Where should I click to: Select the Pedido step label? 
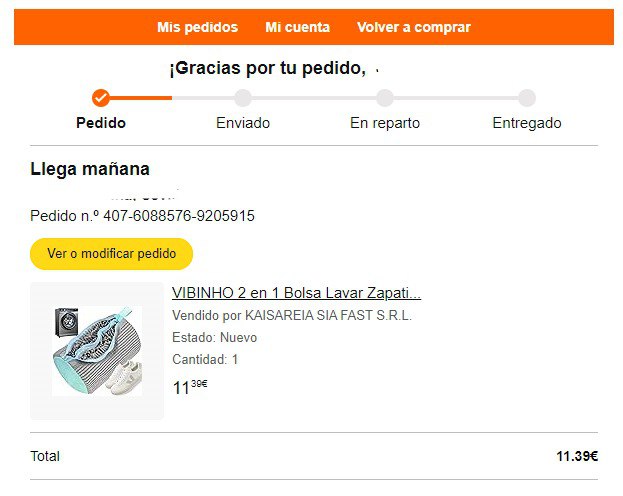[101, 123]
